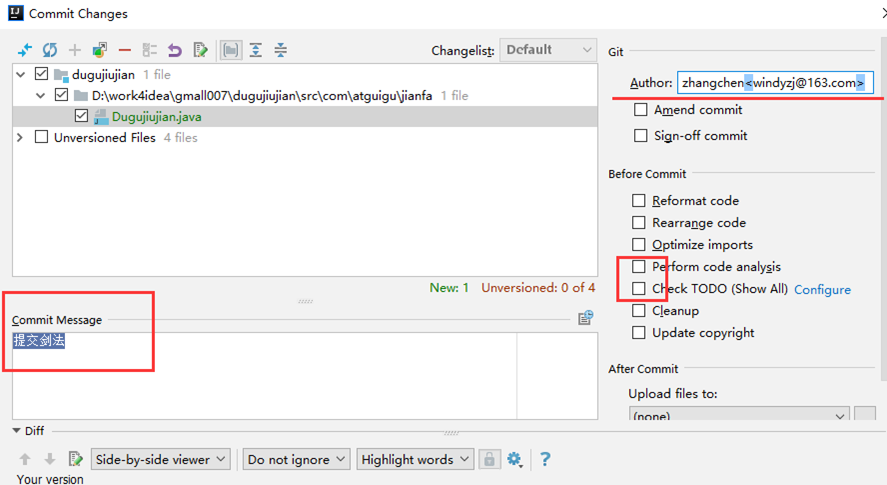
Task: Click the IntelliJ logo in title bar
Action: coord(15,12)
